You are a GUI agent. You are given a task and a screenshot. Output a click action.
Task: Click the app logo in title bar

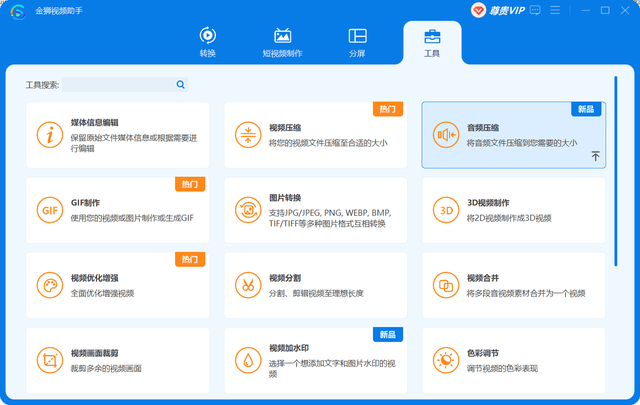pos(18,11)
